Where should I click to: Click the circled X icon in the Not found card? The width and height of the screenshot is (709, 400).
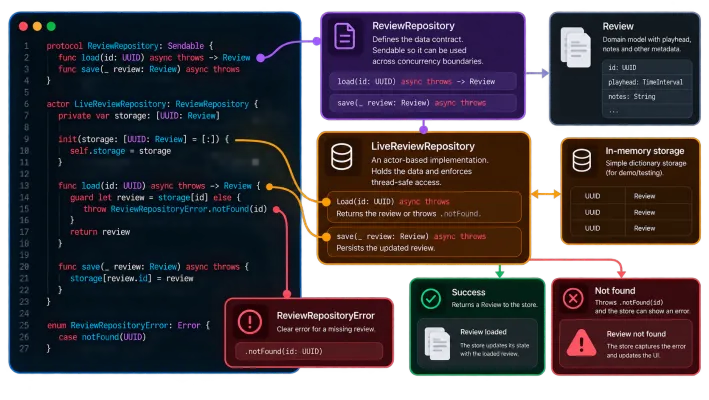pyautogui.click(x=573, y=298)
